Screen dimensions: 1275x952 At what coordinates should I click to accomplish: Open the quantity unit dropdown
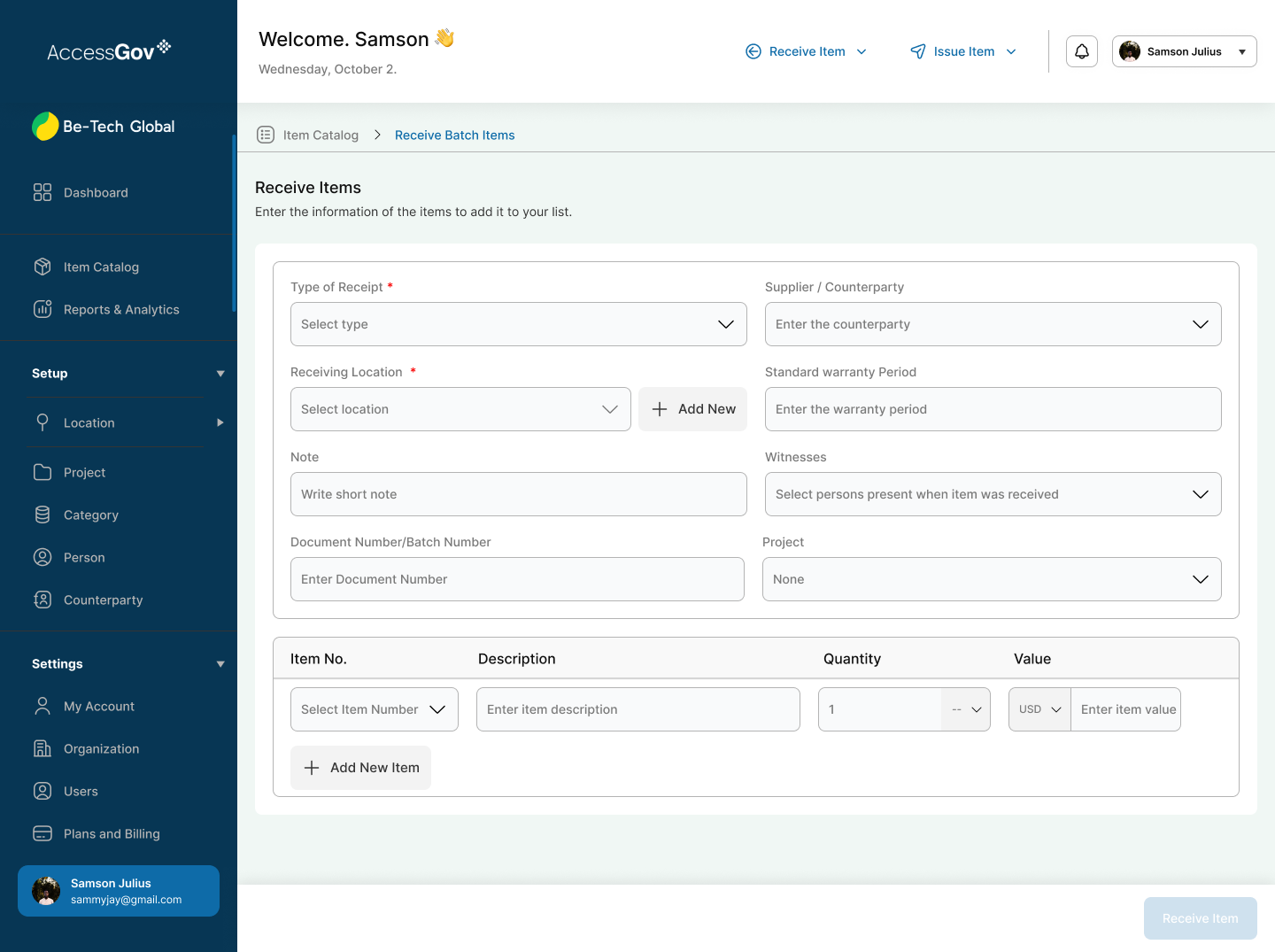966,709
